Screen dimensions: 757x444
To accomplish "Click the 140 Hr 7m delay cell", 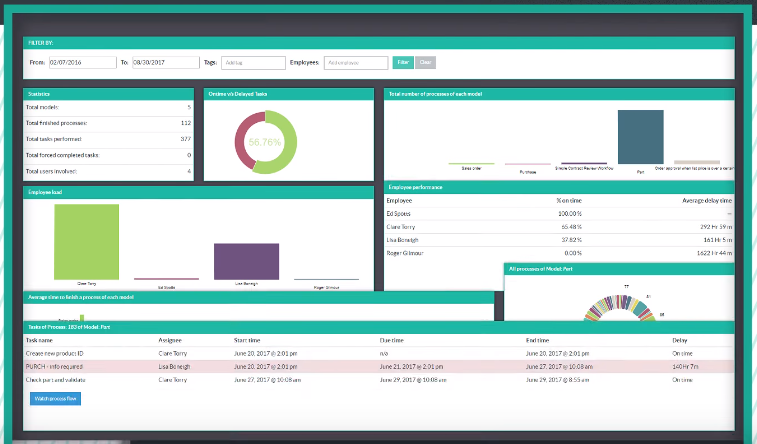I will (x=685, y=367).
